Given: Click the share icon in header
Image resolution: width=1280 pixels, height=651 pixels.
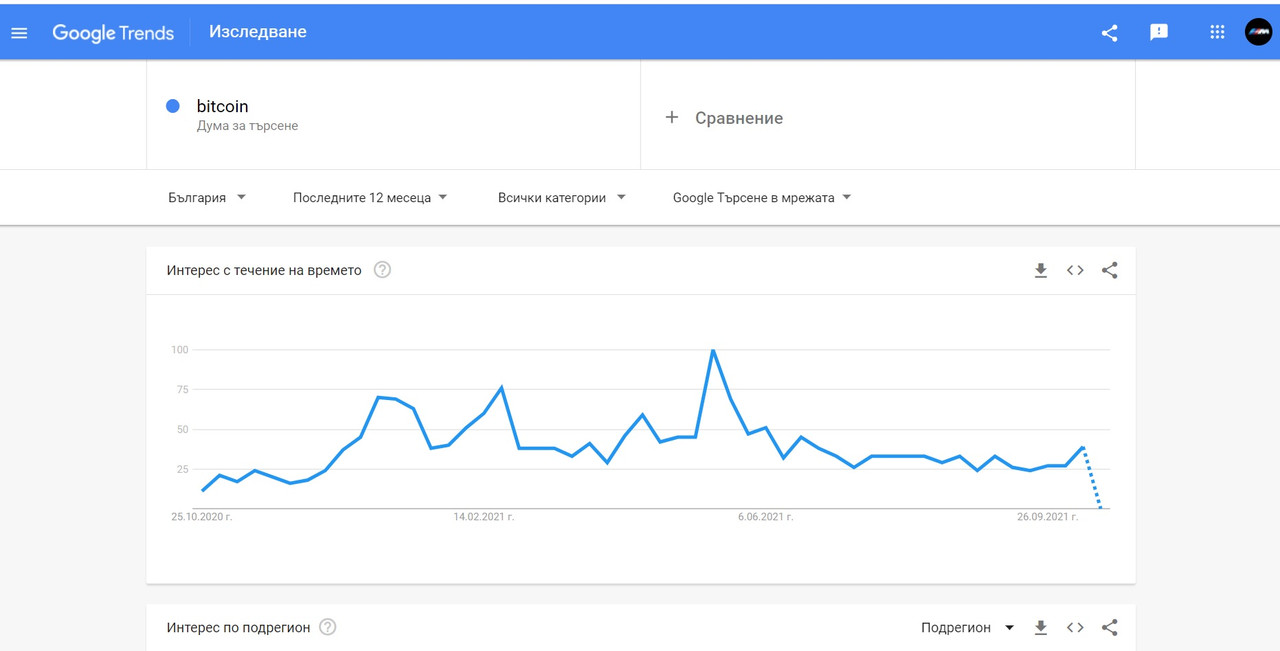Looking at the screenshot, I should coord(1109,32).
